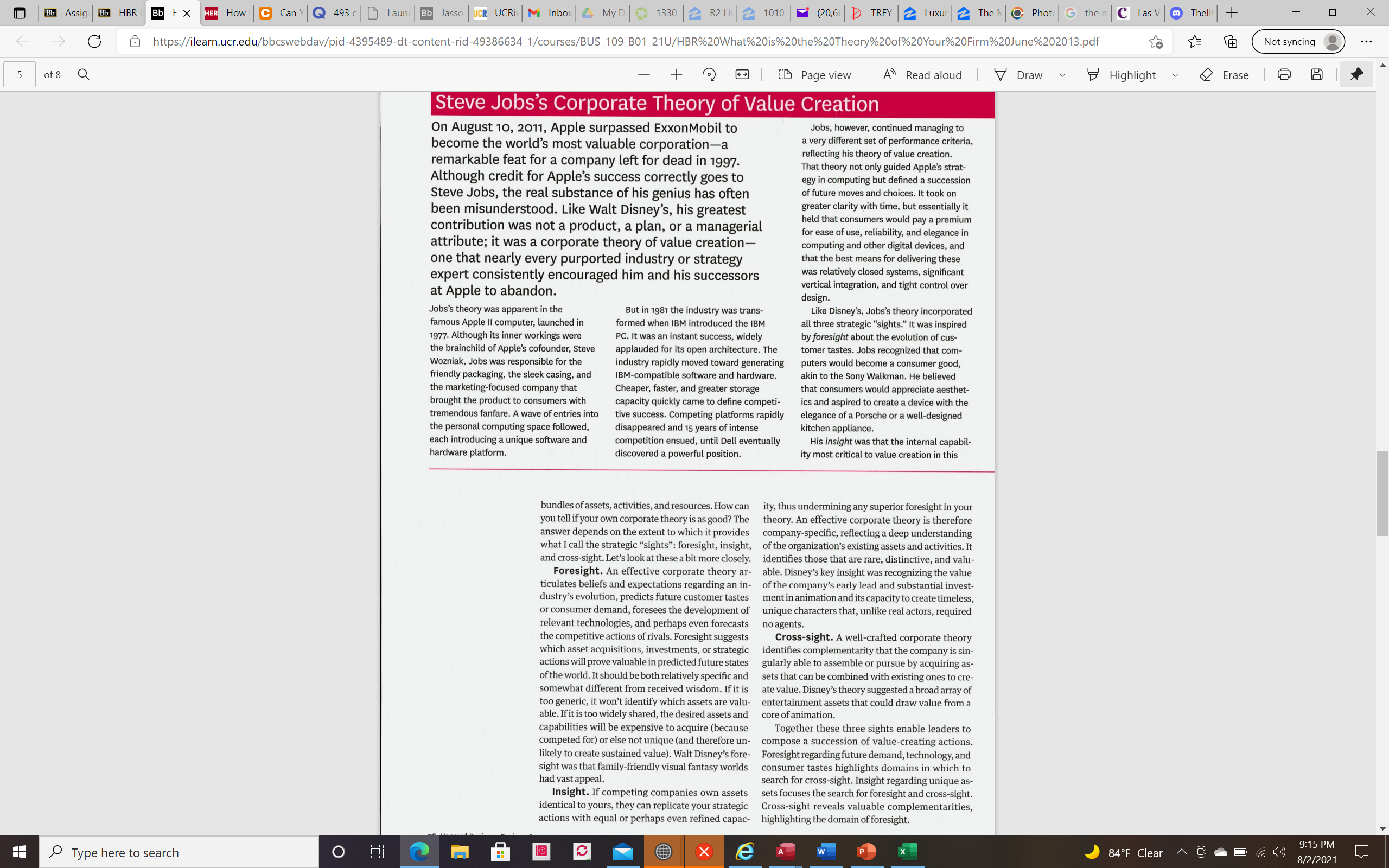Screen dimensions: 1389x868
Task: Open Internet Explorer from taskbar
Action: coord(745,852)
